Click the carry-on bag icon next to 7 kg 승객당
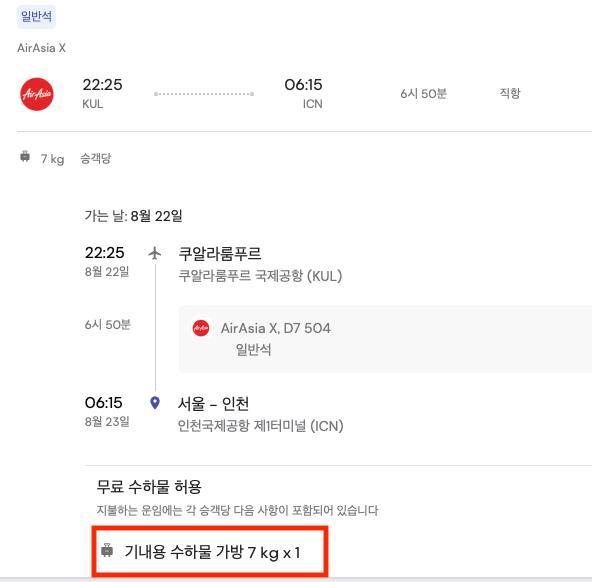The image size is (592, 582). tap(25, 156)
